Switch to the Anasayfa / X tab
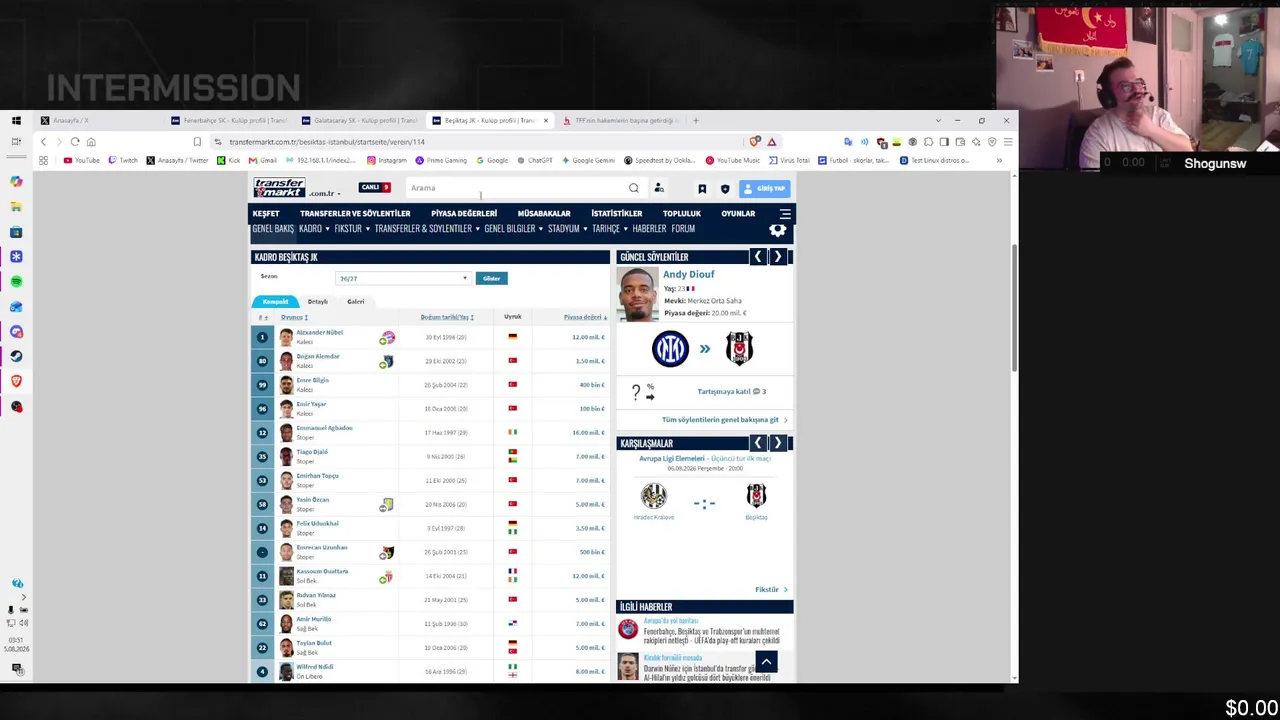 (x=97, y=120)
